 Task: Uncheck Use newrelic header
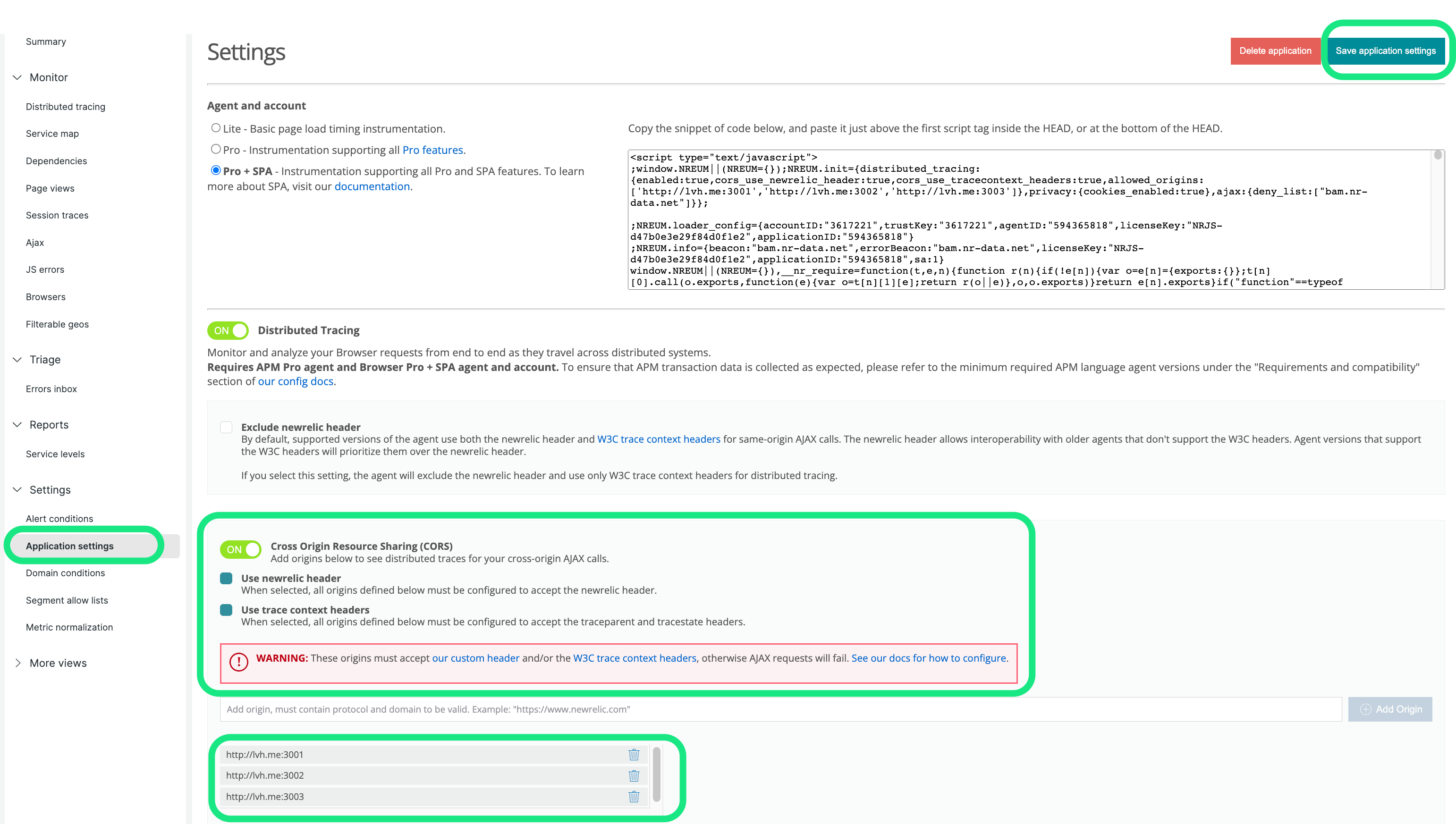226,579
